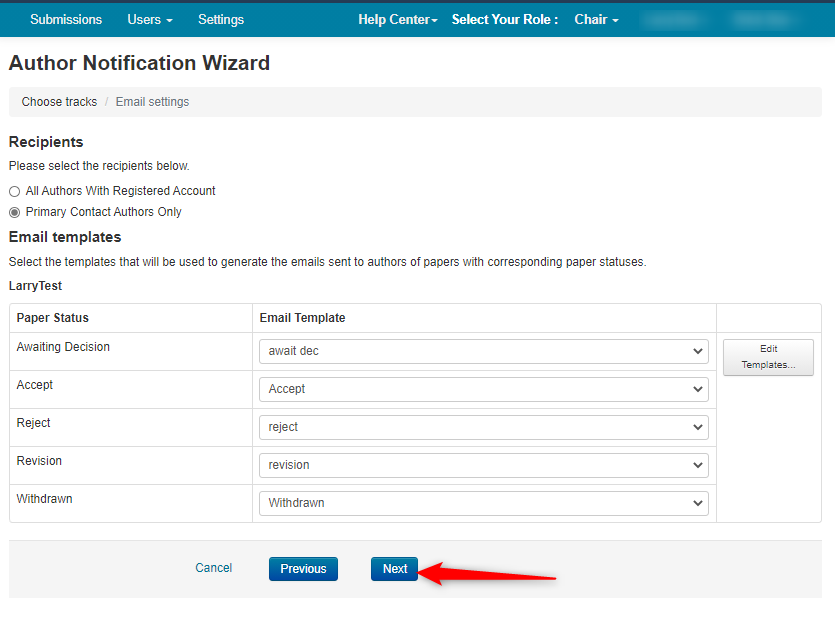
Task: Expand the Reject template dropdown
Action: coord(483,428)
